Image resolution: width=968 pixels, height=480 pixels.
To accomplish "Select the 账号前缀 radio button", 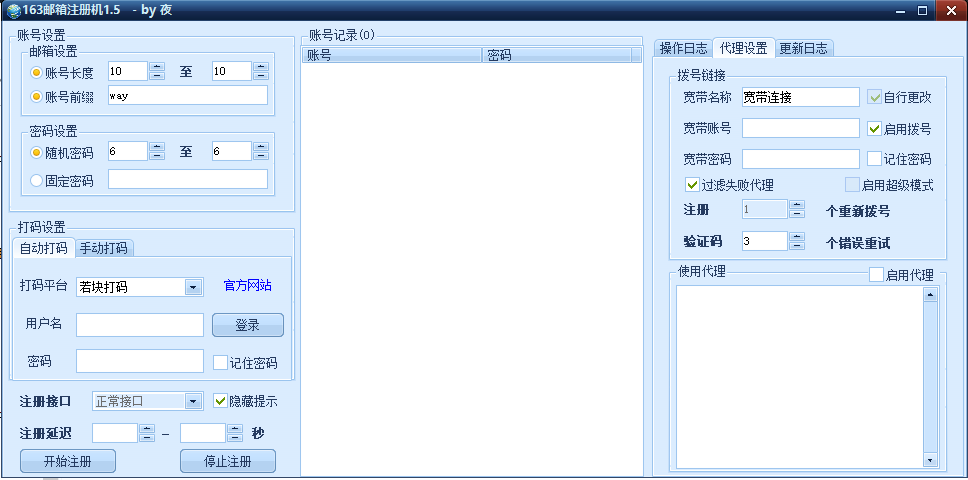I will point(36,97).
